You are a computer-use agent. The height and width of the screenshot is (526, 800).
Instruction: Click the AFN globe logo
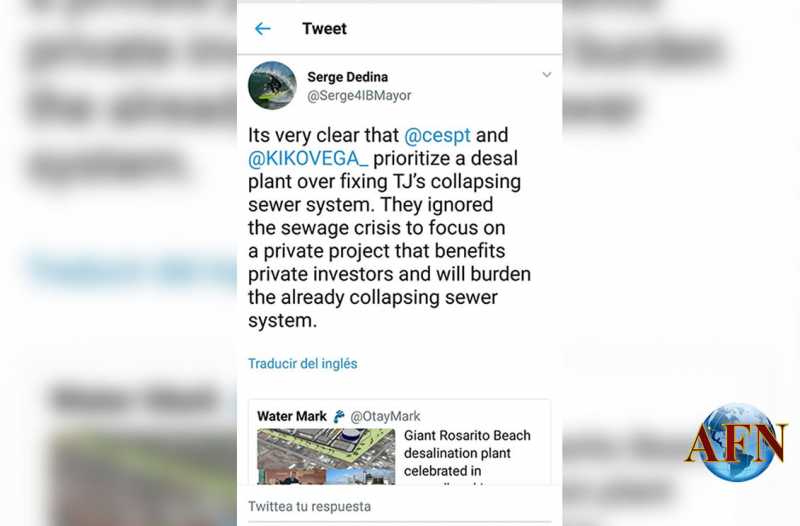point(737,442)
